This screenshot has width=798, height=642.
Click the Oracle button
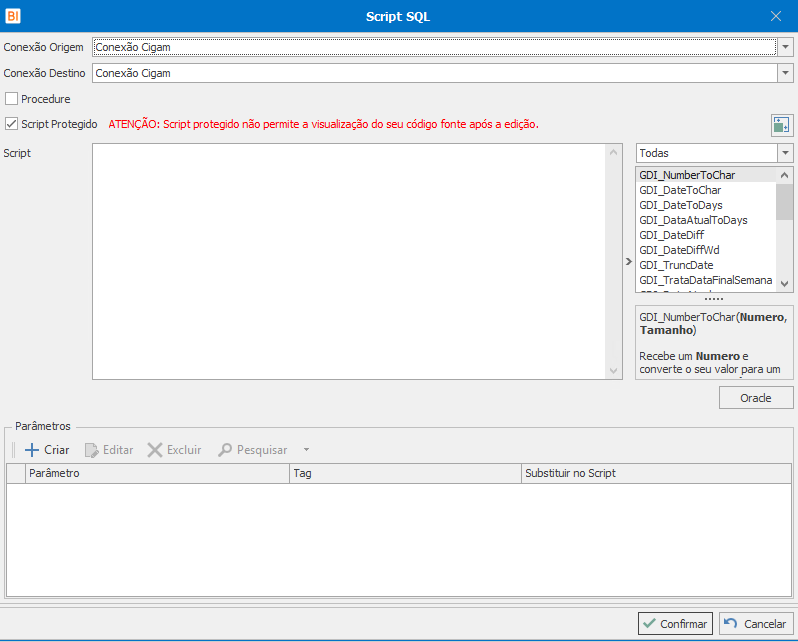(x=756, y=398)
